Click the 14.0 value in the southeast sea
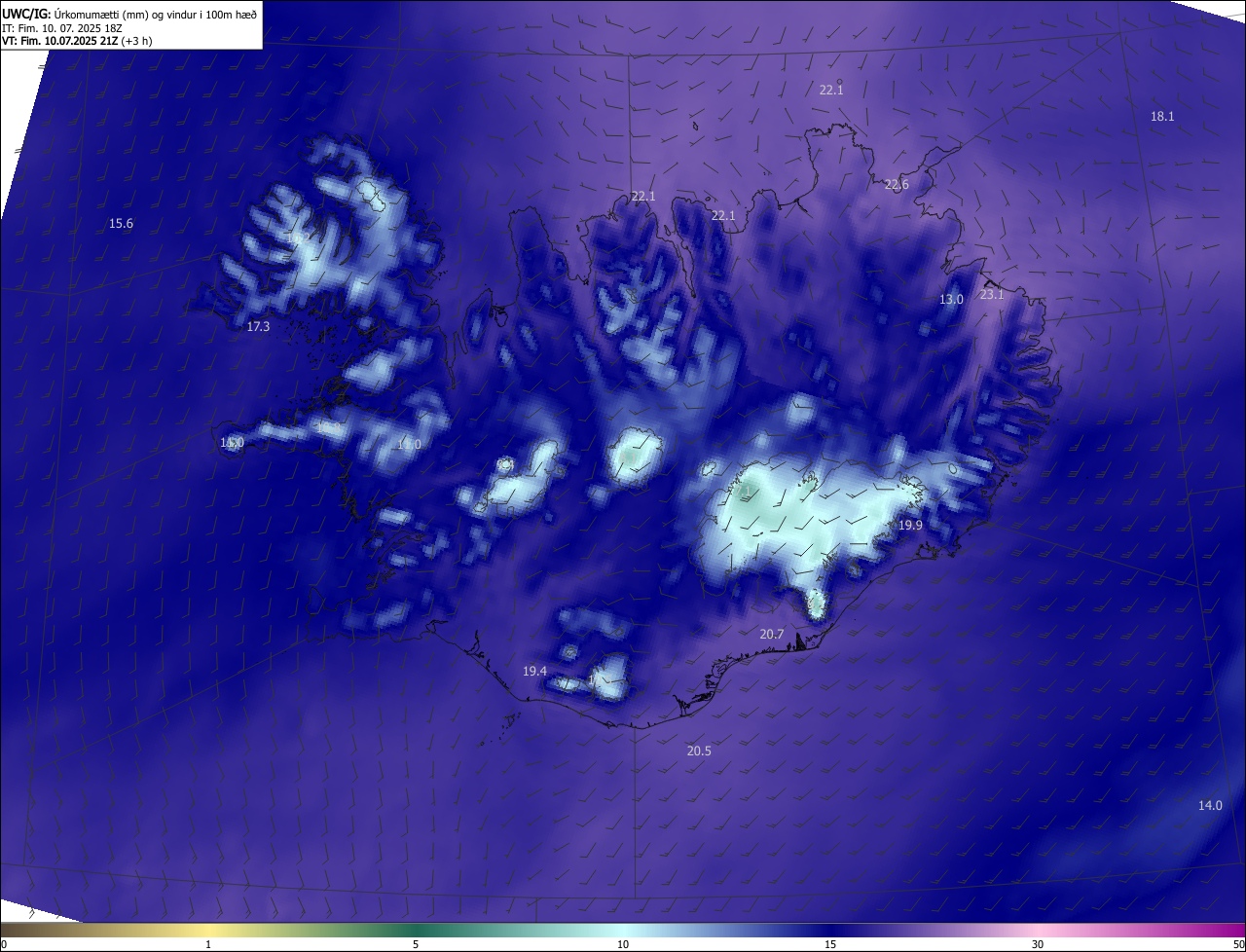The image size is (1246, 952). click(1210, 805)
